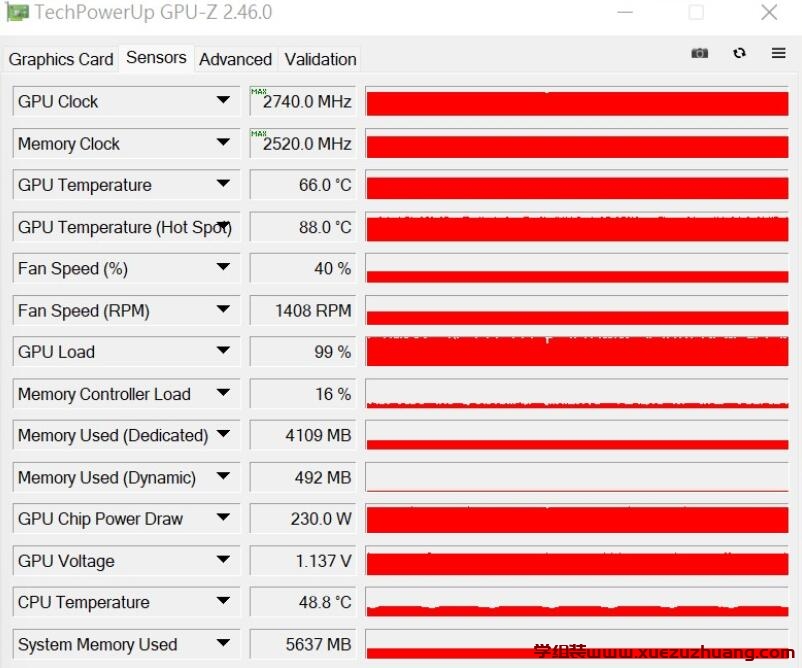This screenshot has height=668, width=802.
Task: Click the GPU Load history graph
Action: pyautogui.click(x=577, y=352)
